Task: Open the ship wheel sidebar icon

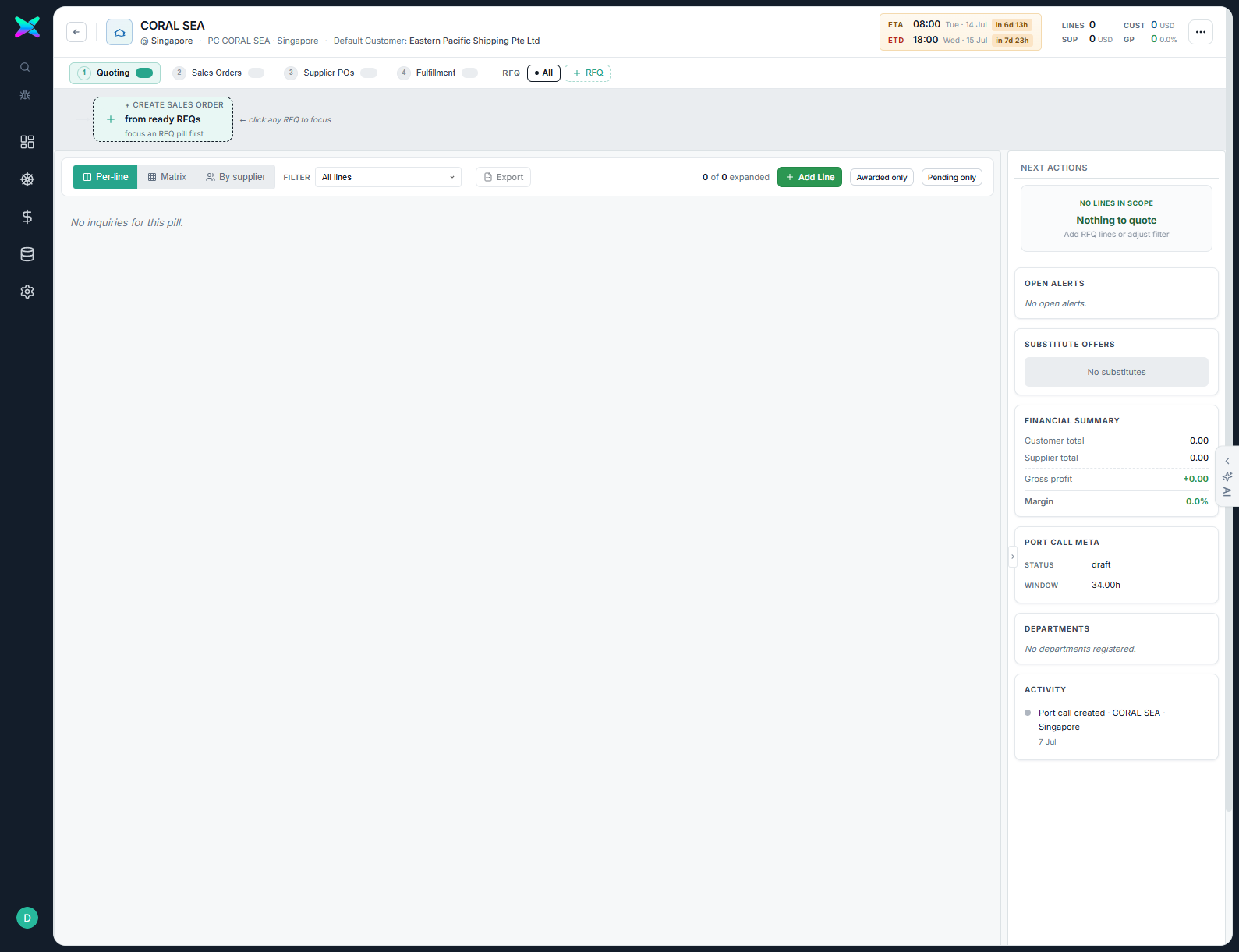Action: [x=27, y=179]
